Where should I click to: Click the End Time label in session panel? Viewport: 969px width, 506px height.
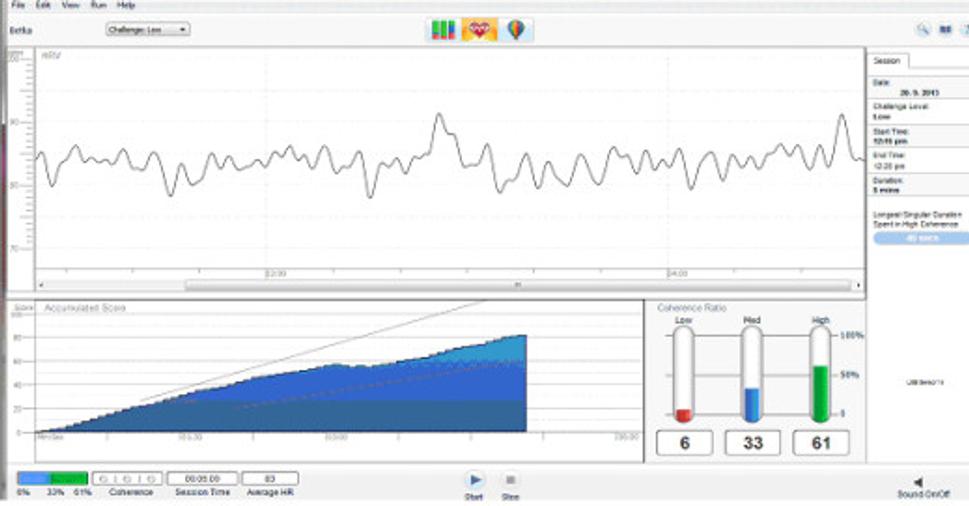coord(889,156)
